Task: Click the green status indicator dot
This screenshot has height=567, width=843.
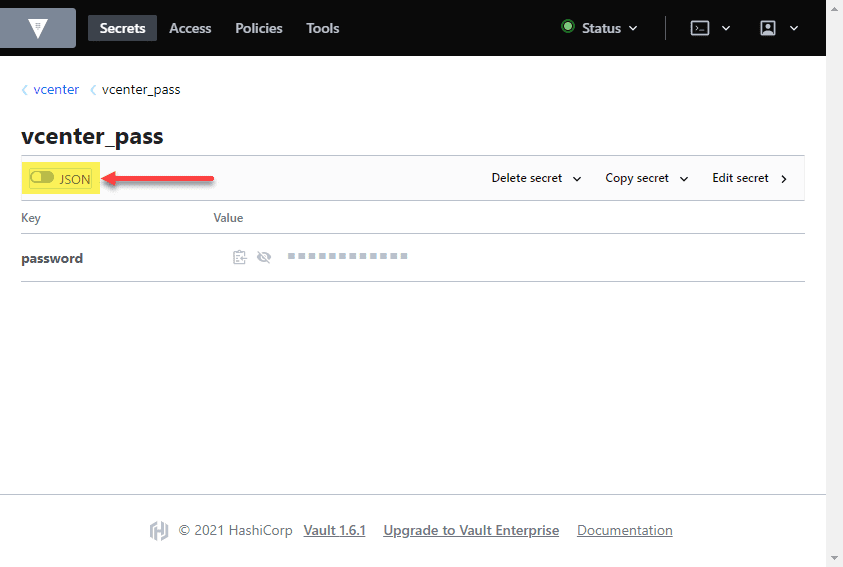Action: click(568, 26)
